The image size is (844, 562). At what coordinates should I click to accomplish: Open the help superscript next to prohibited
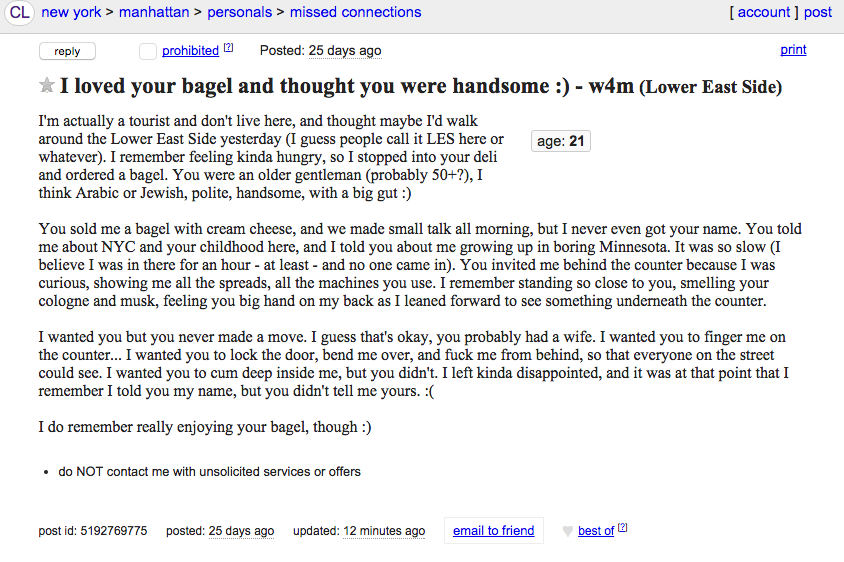[228, 48]
